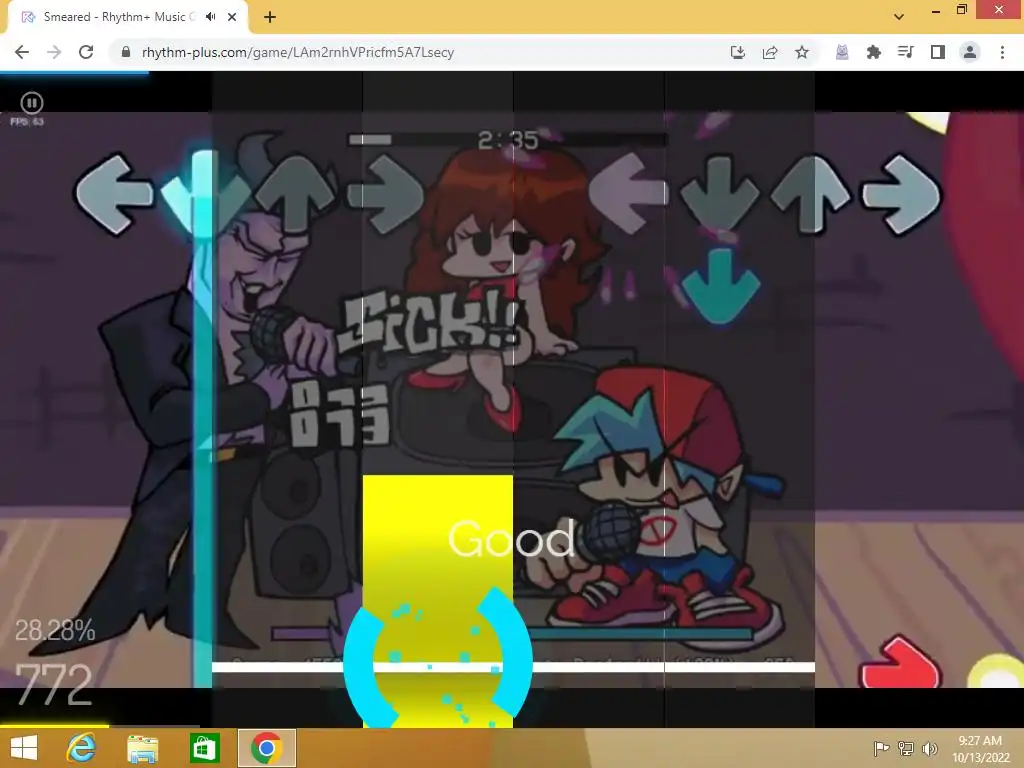Screen dimensions: 1024x768
Task: Click the player's up arrow receptor
Action: coord(810,194)
